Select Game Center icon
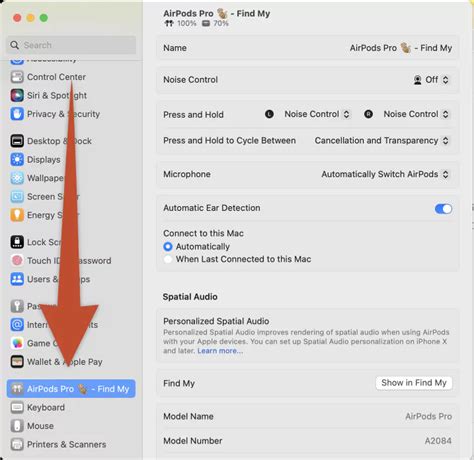The image size is (474, 460). 17,343
